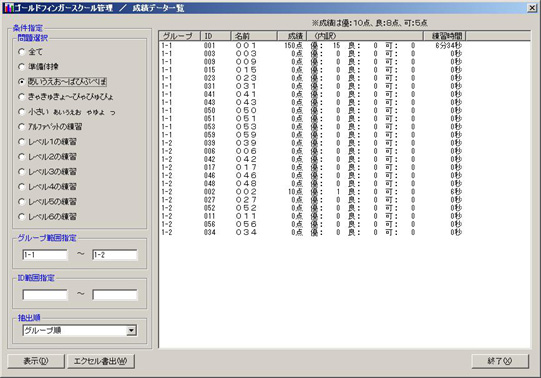541x378 pixels.
Task: Select the row with ID 039
Action: (312, 143)
